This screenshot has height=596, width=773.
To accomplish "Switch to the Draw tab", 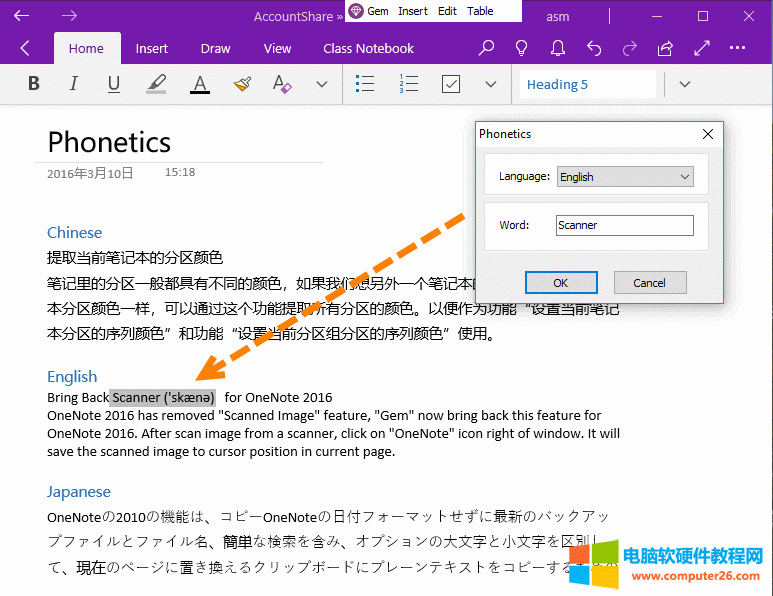I will [215, 48].
